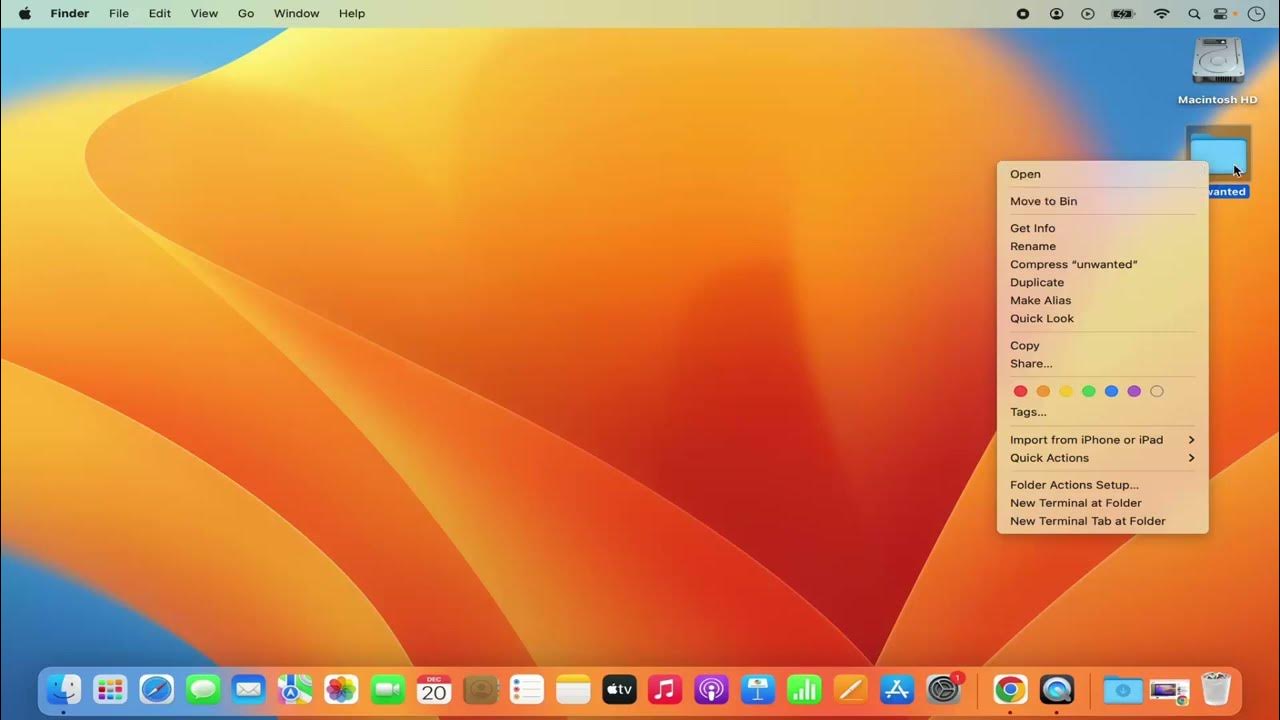The image size is (1280, 720).
Task: Apply the green tag color
Action: click(1088, 391)
